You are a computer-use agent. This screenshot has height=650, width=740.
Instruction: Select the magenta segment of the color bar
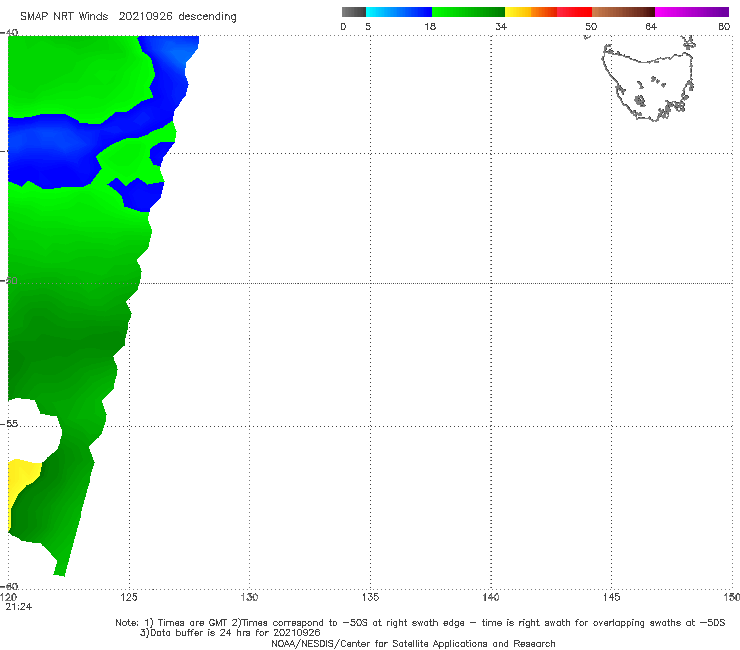pyautogui.click(x=692, y=12)
